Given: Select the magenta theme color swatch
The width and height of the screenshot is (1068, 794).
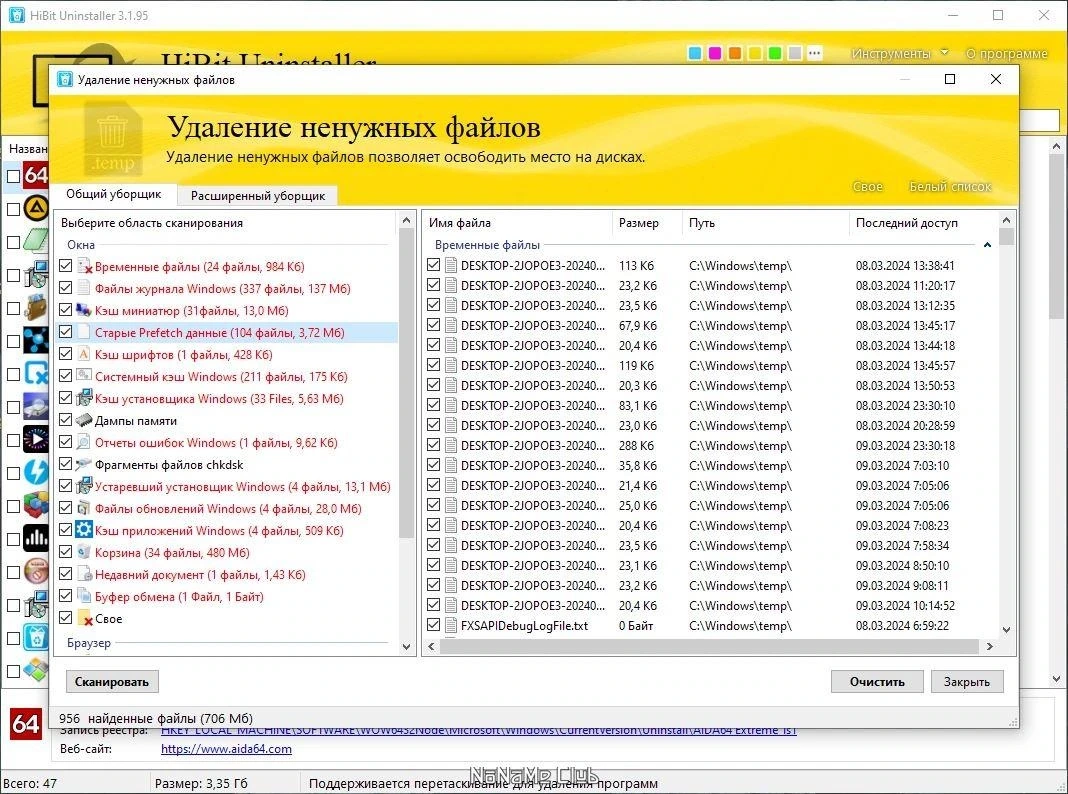Looking at the screenshot, I should point(714,53).
